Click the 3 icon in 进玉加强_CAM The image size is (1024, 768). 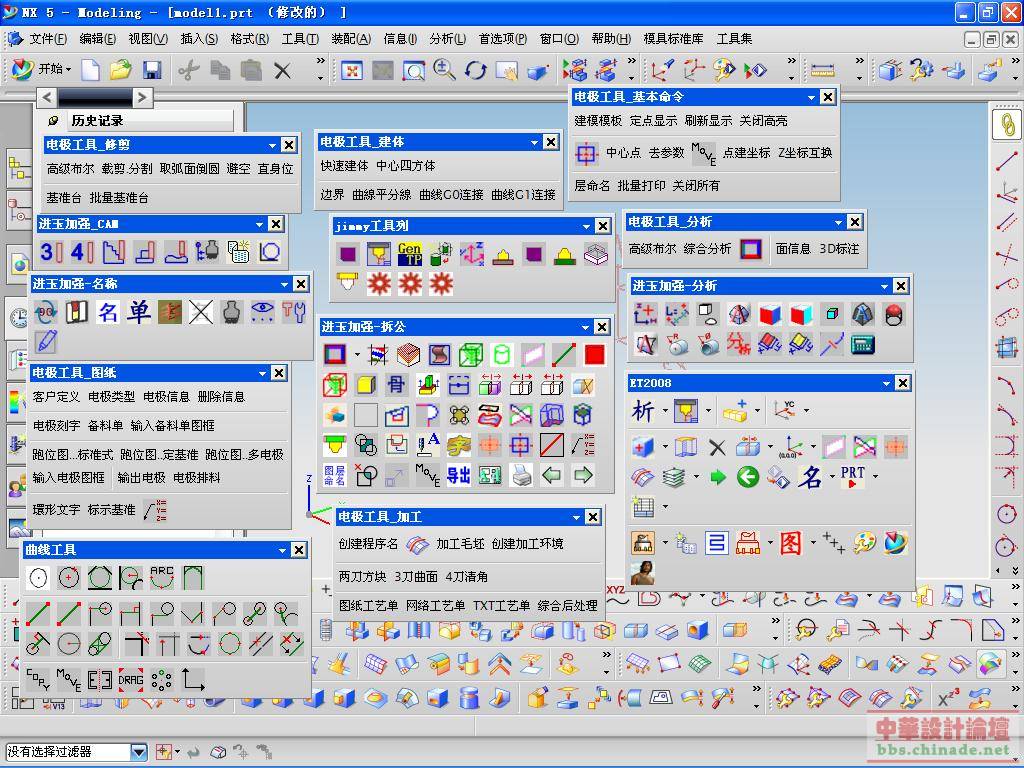(52, 252)
